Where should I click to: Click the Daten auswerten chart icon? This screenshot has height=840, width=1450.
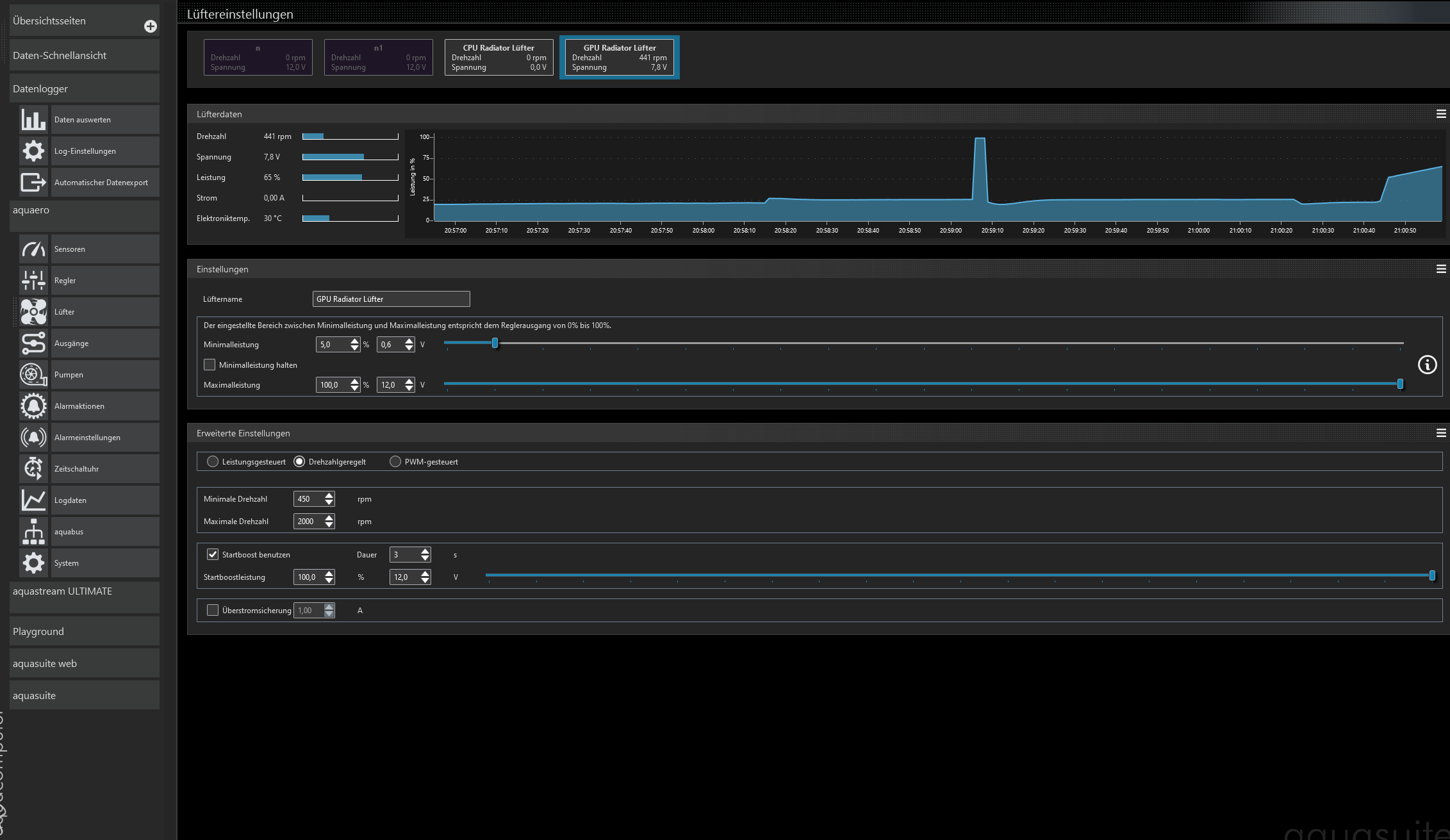click(33, 120)
